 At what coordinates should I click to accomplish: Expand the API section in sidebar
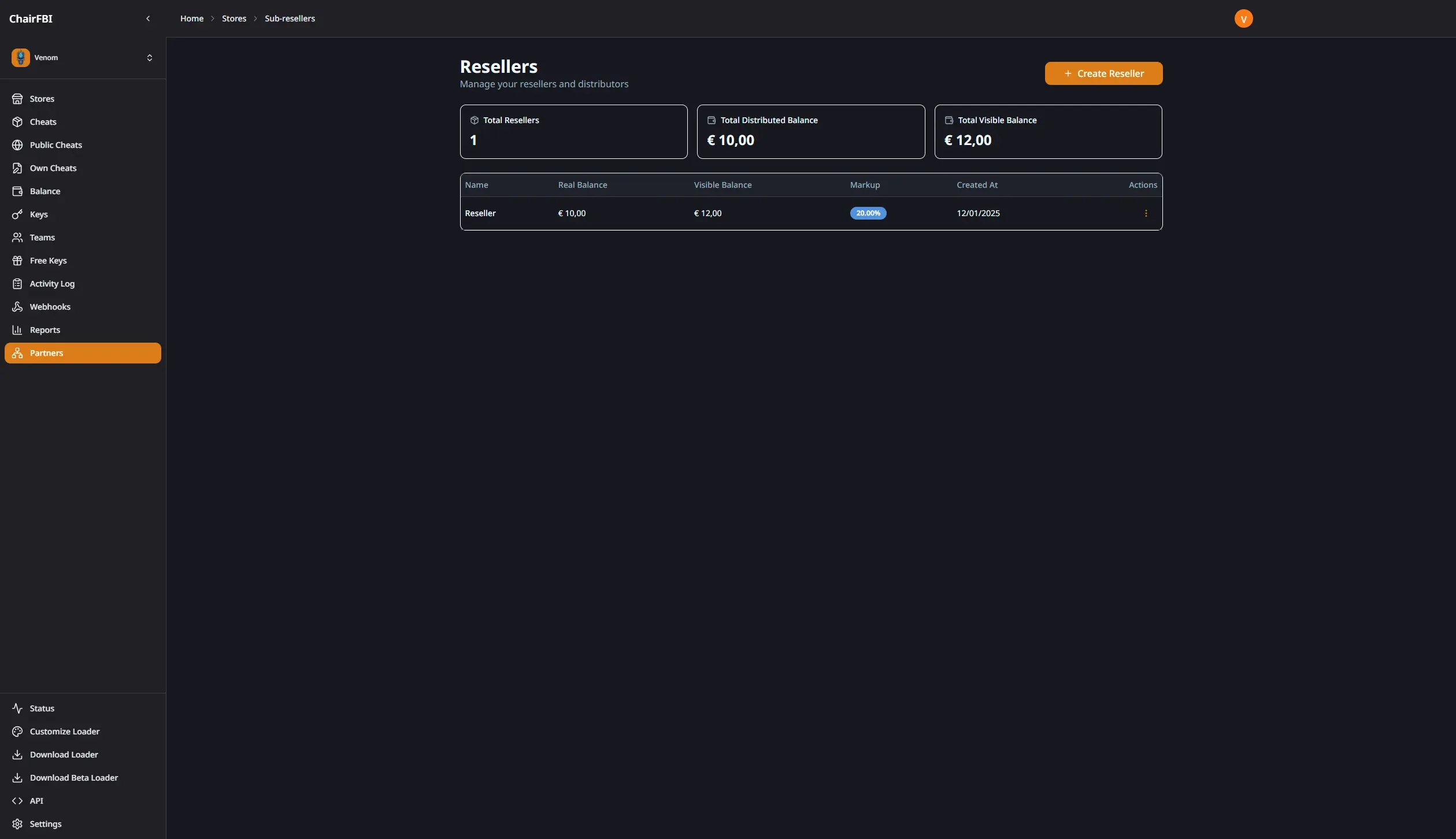click(36, 801)
